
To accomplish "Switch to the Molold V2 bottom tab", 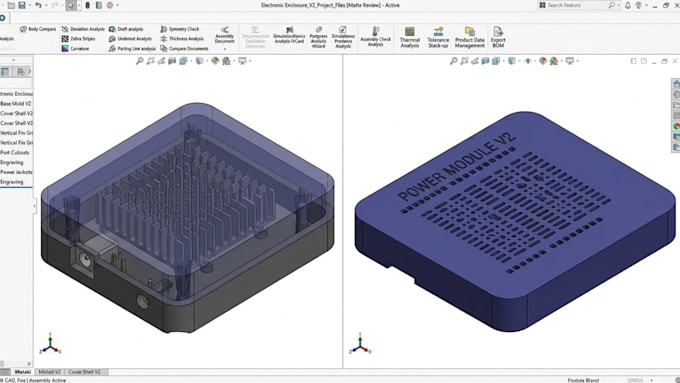I will [x=49, y=372].
